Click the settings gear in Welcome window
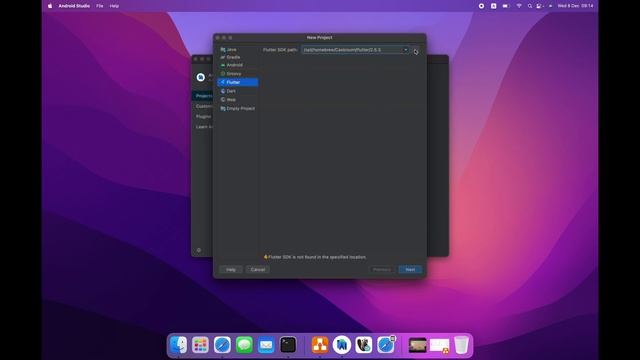Viewport: 640px width, 360px height. point(199,250)
